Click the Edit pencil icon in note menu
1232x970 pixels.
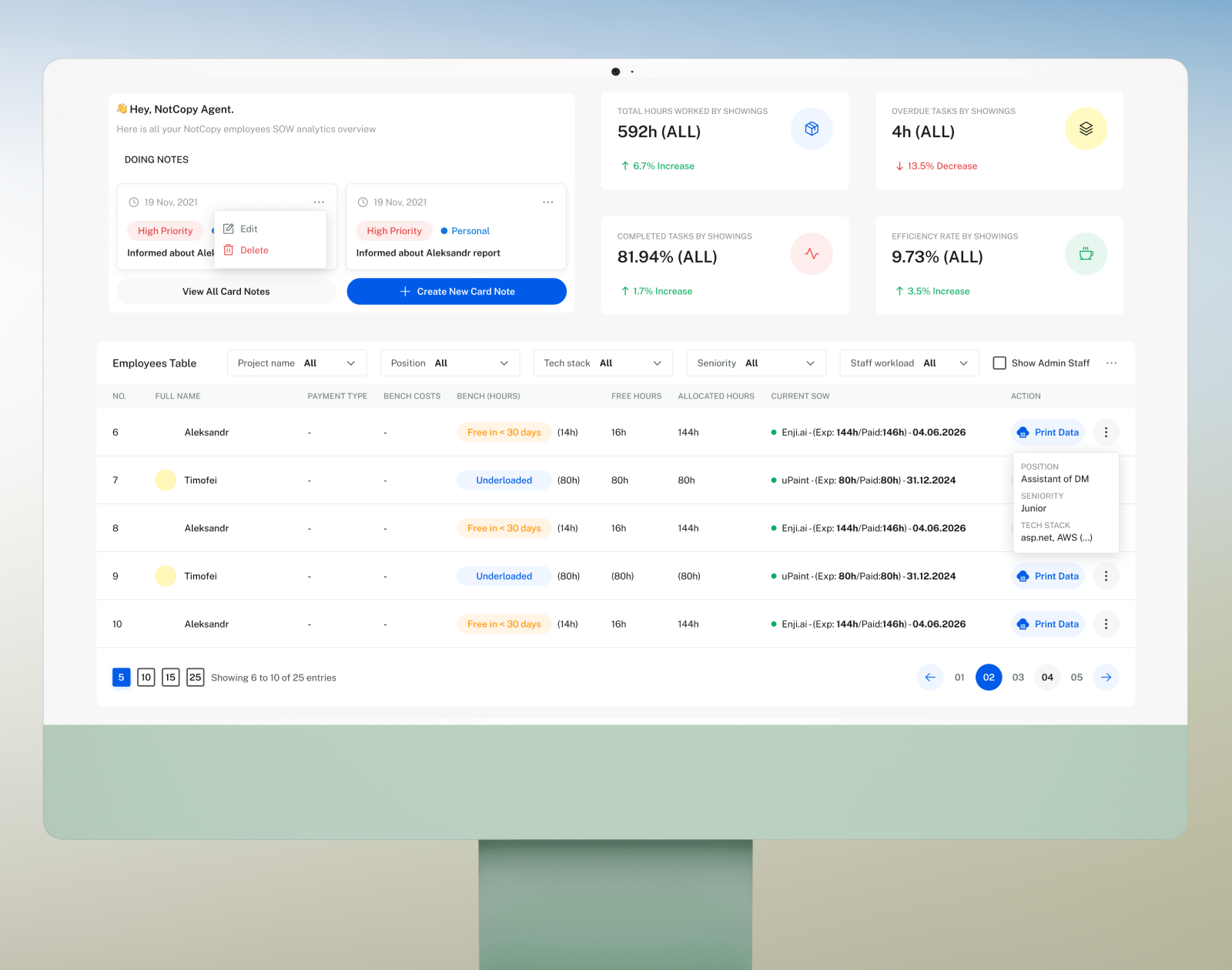[x=229, y=229]
